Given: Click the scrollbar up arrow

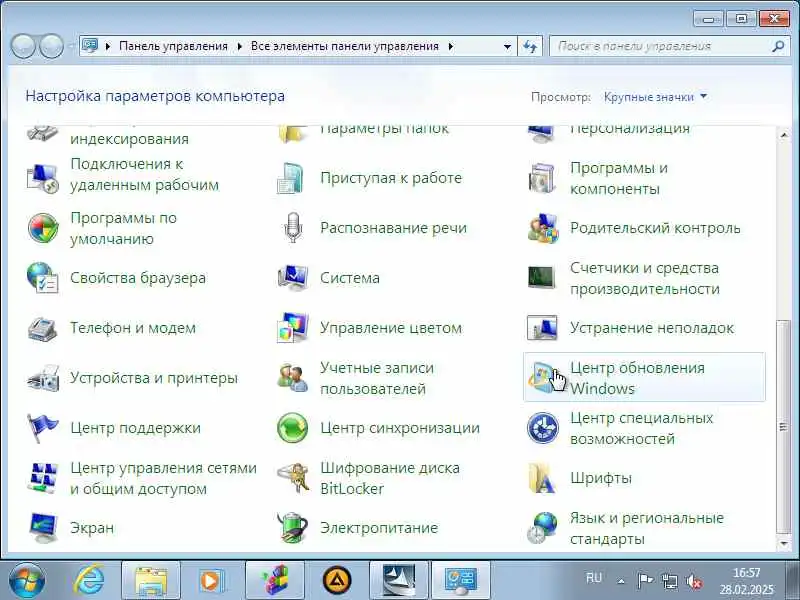Looking at the screenshot, I should (784, 135).
